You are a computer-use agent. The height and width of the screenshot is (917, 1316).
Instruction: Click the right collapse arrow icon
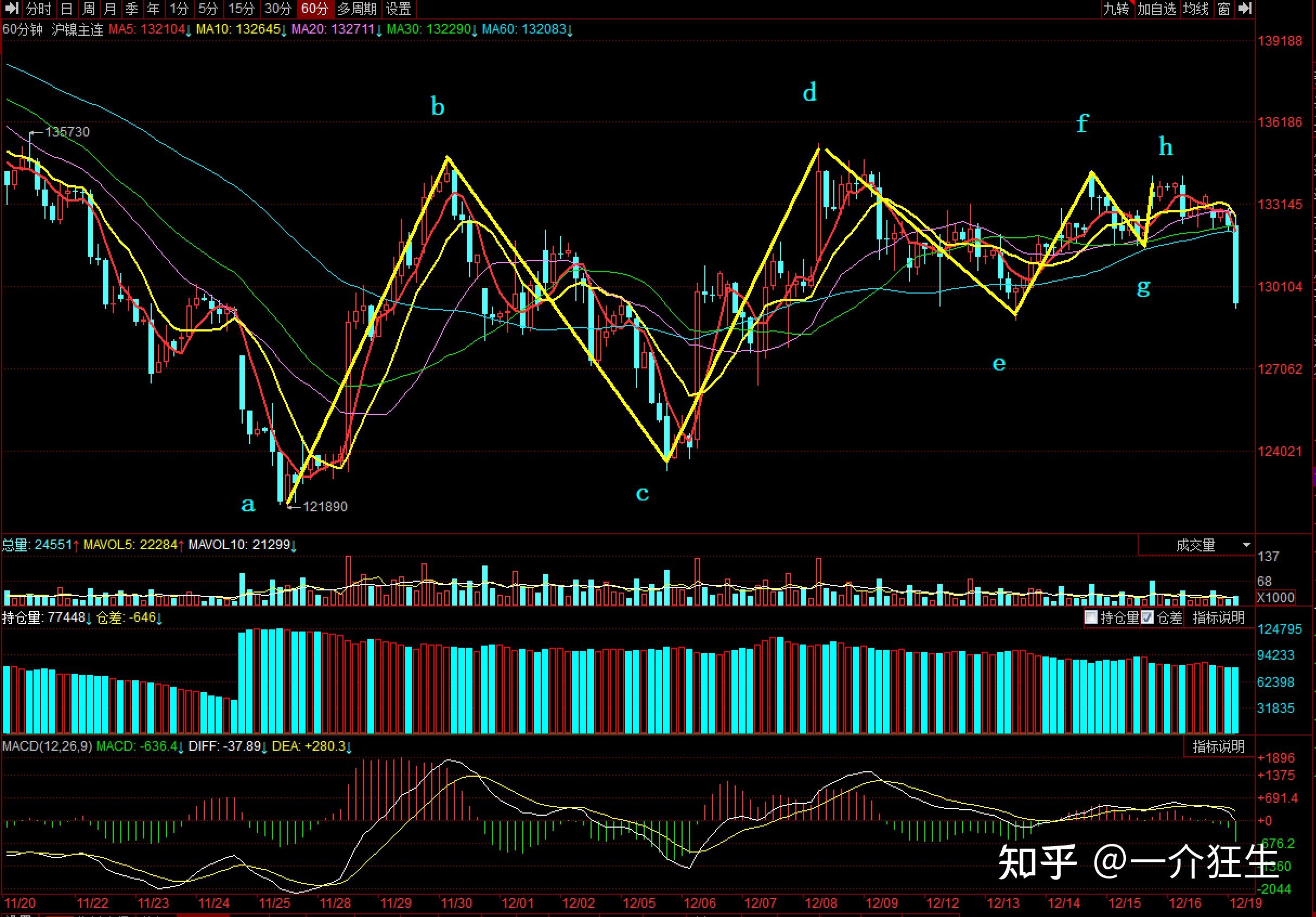(x=1244, y=8)
